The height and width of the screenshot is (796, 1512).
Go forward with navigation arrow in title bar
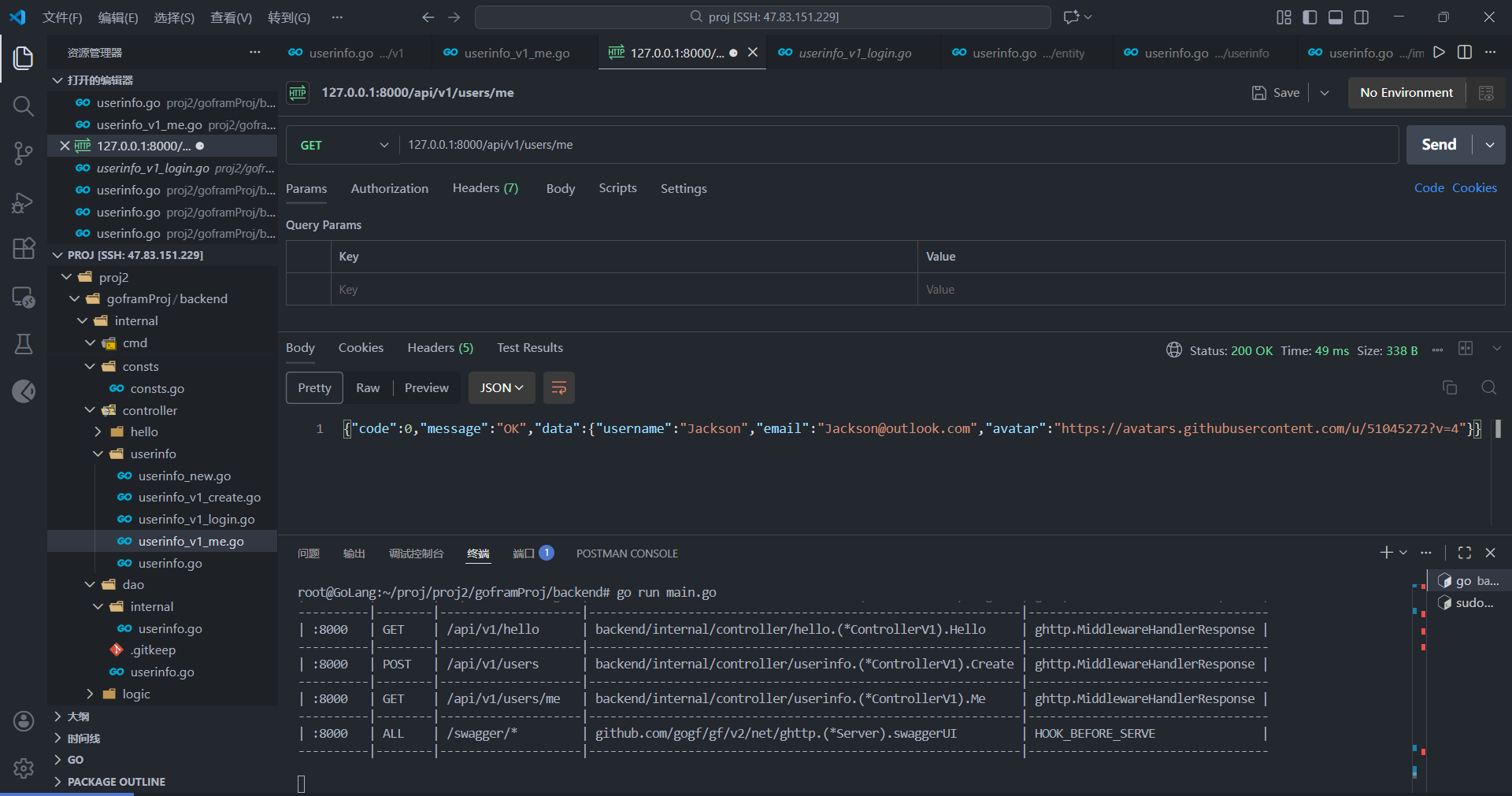[x=454, y=17]
